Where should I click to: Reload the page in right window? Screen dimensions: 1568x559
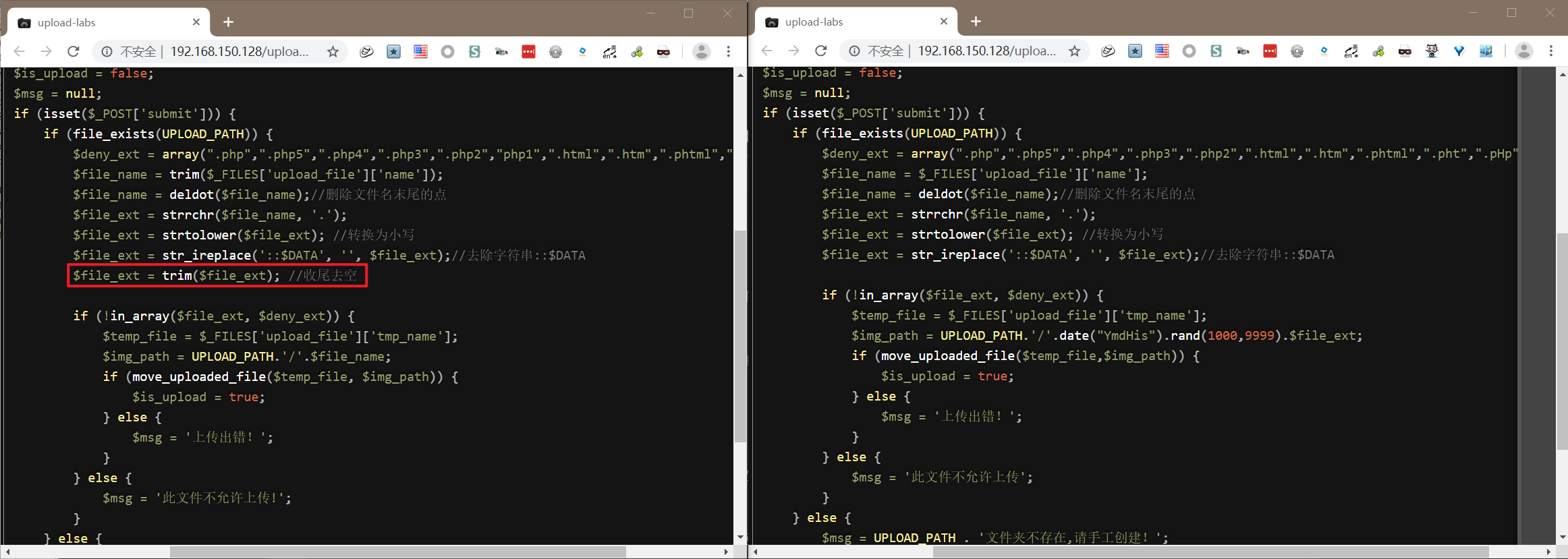pos(821,51)
